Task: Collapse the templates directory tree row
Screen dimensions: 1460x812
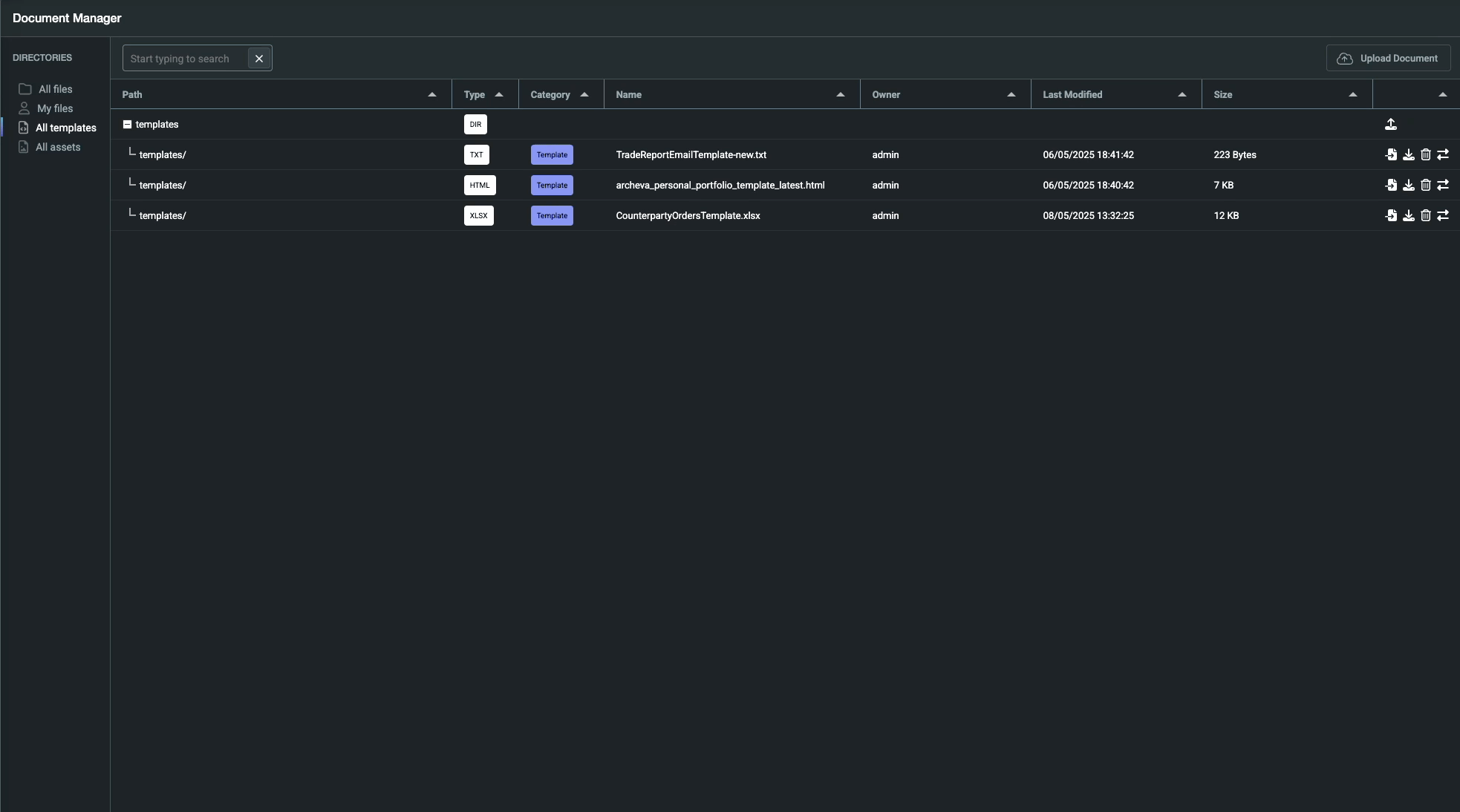Action: pyautogui.click(x=127, y=125)
